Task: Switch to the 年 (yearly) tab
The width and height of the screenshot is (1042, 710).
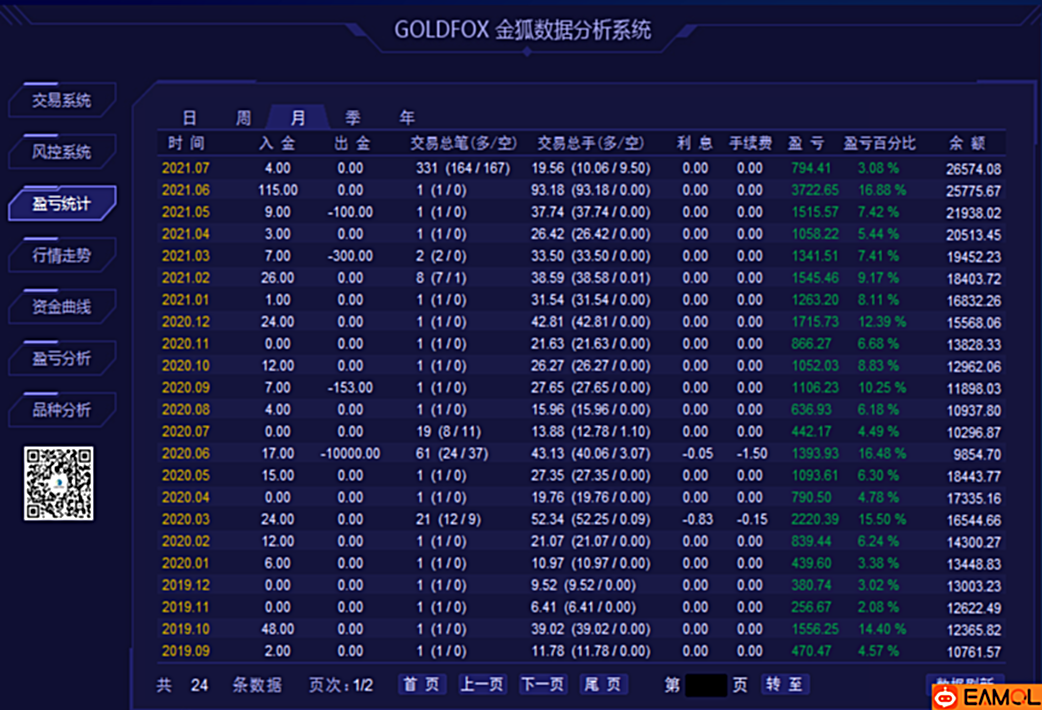Action: [x=407, y=118]
